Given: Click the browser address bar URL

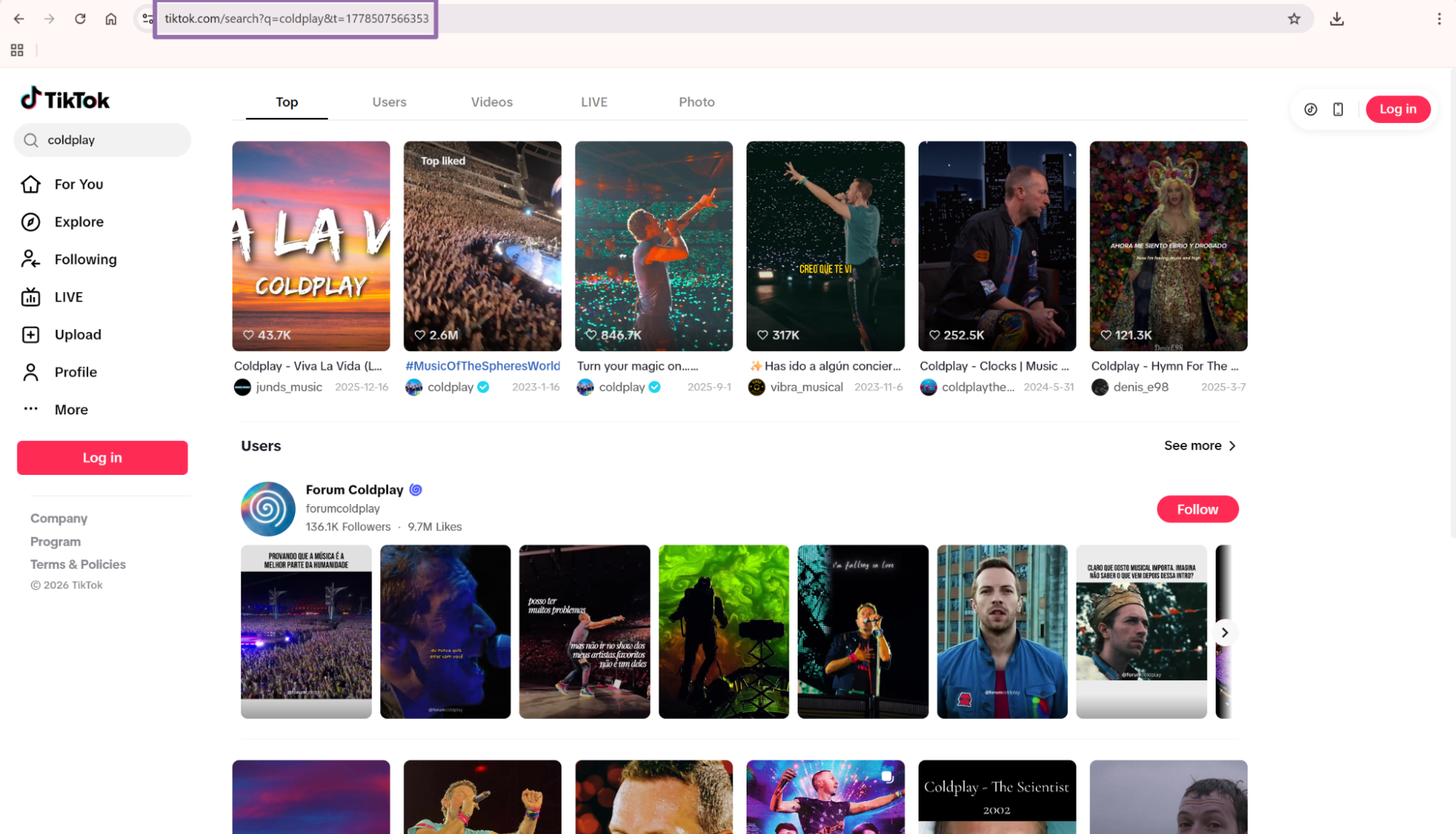Looking at the screenshot, I should coord(296,19).
